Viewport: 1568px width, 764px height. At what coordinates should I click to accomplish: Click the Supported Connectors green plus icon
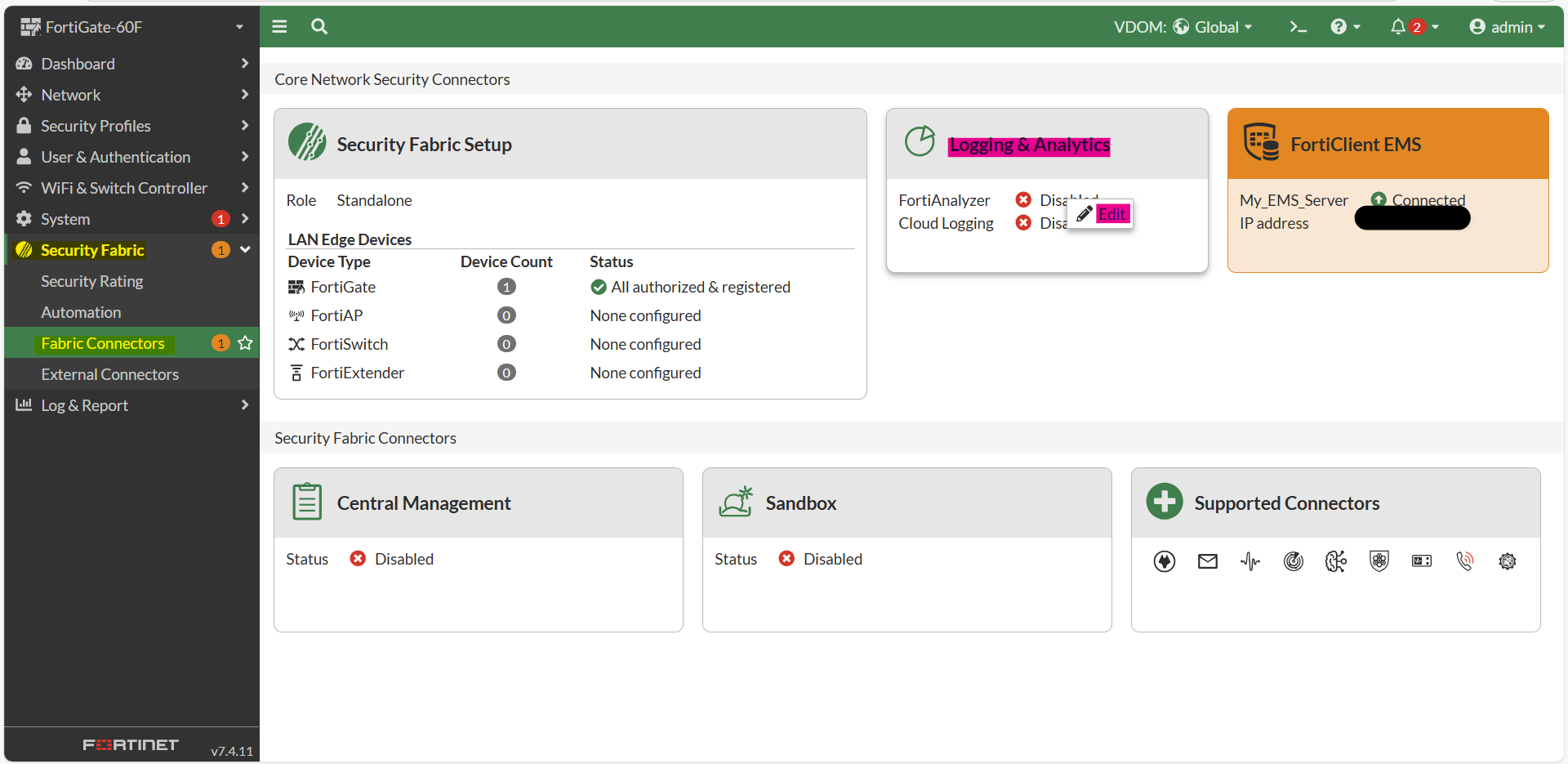tap(1165, 502)
